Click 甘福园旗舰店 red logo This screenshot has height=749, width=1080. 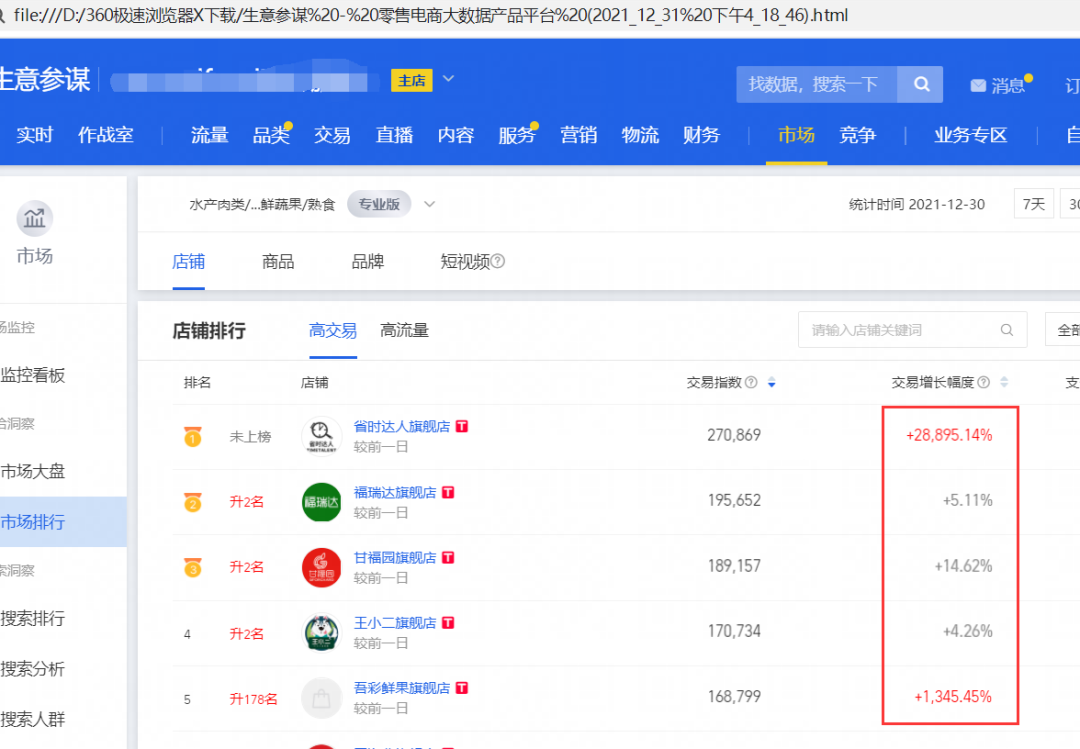(x=322, y=567)
